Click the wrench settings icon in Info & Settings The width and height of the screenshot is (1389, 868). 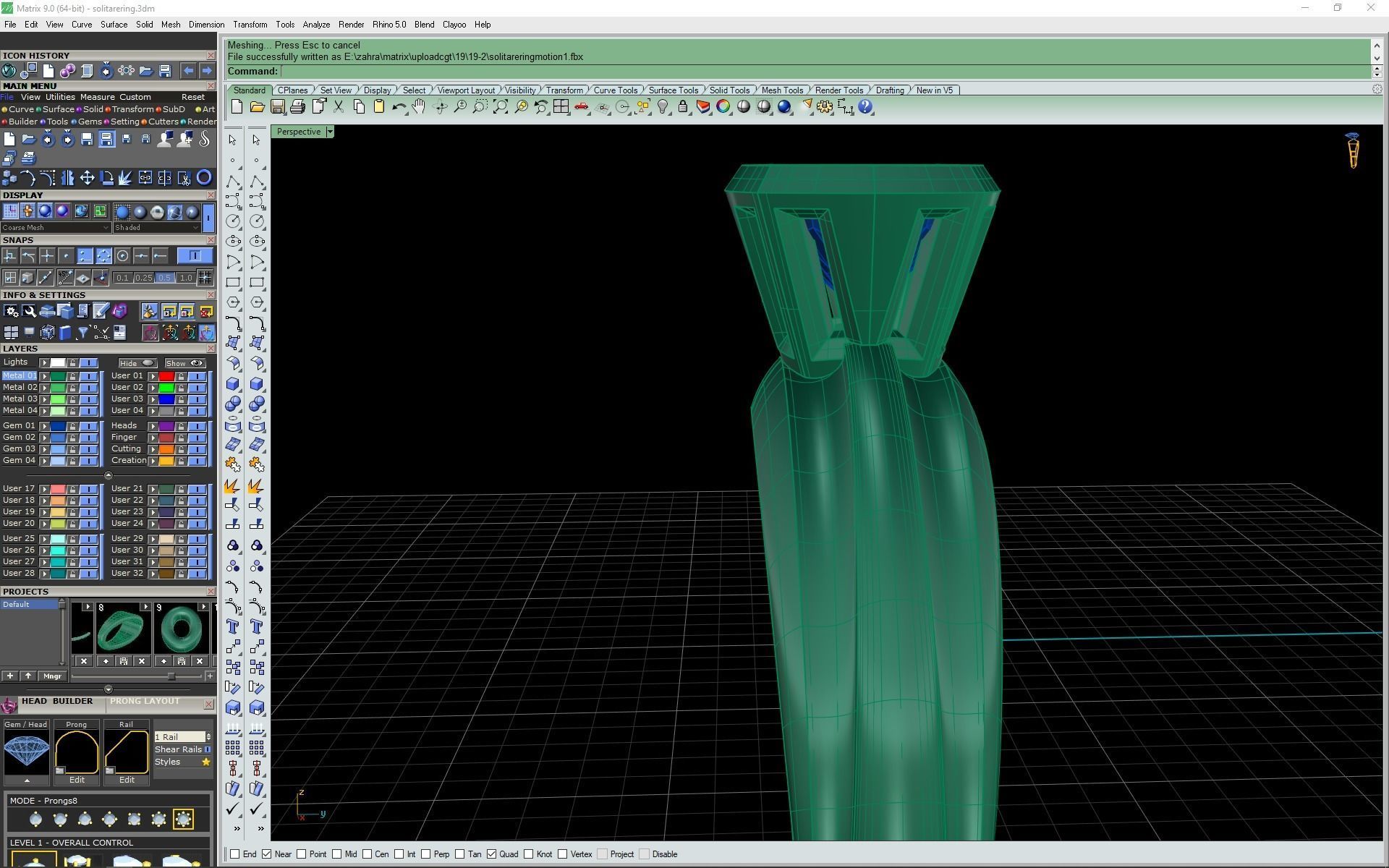29,311
